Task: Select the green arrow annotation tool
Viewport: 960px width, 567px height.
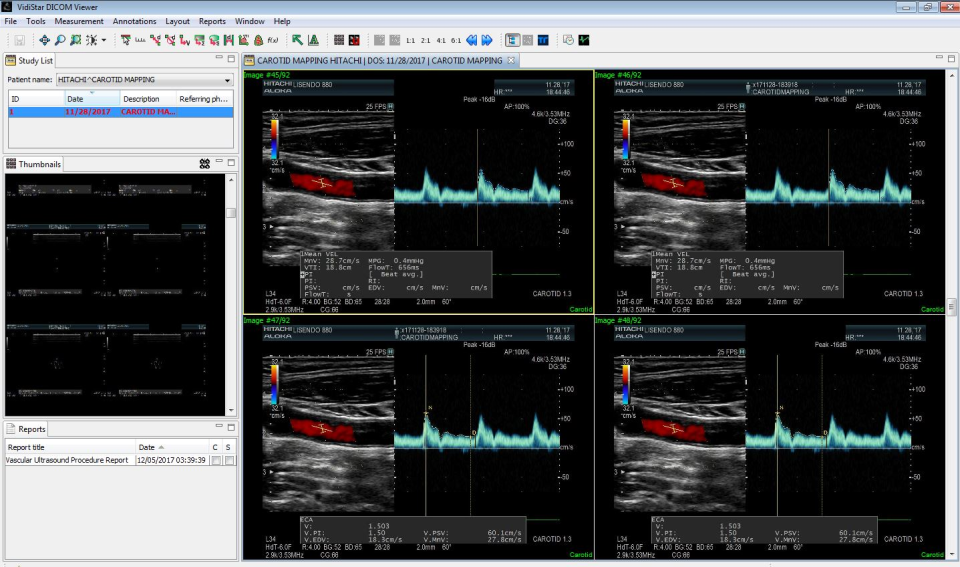Action: (298, 40)
